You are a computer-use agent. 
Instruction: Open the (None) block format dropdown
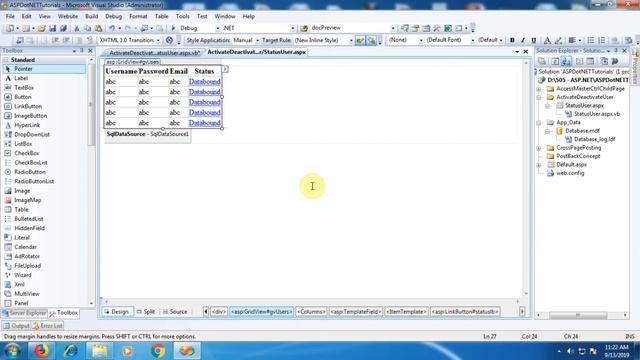coord(421,40)
